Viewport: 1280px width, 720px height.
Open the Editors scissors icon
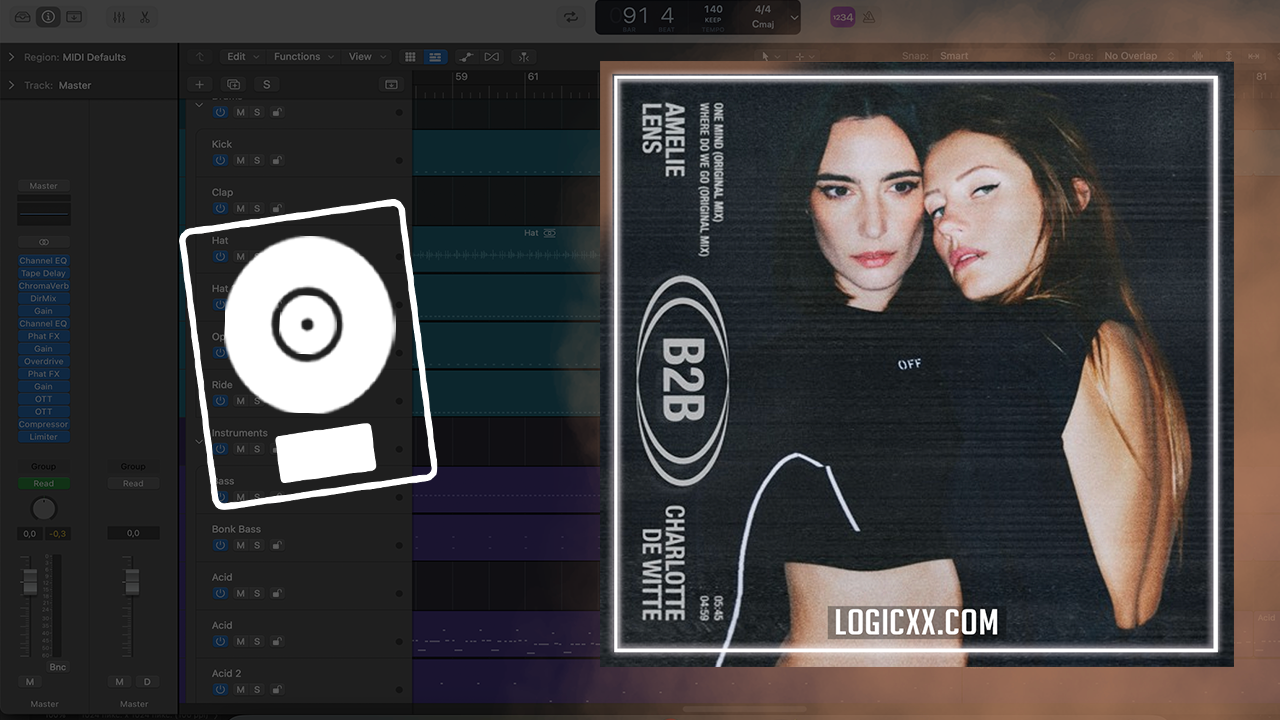[145, 17]
